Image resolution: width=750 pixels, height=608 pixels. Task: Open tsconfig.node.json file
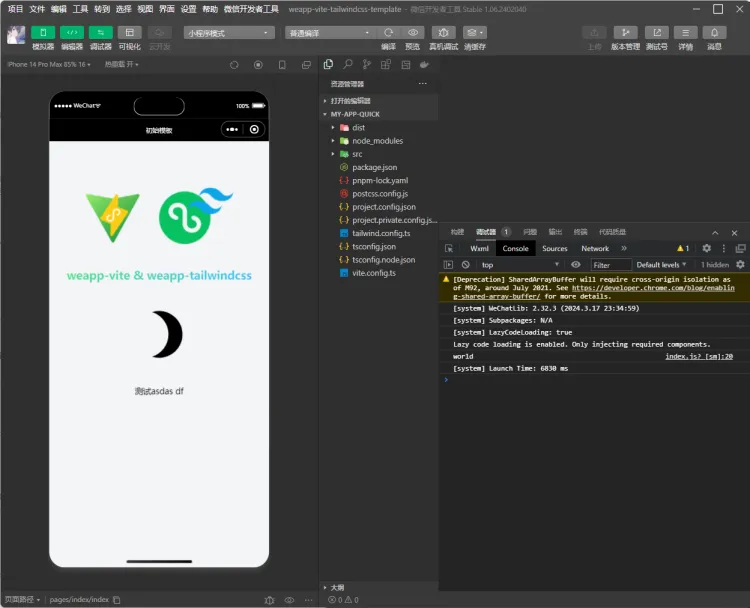(x=379, y=260)
